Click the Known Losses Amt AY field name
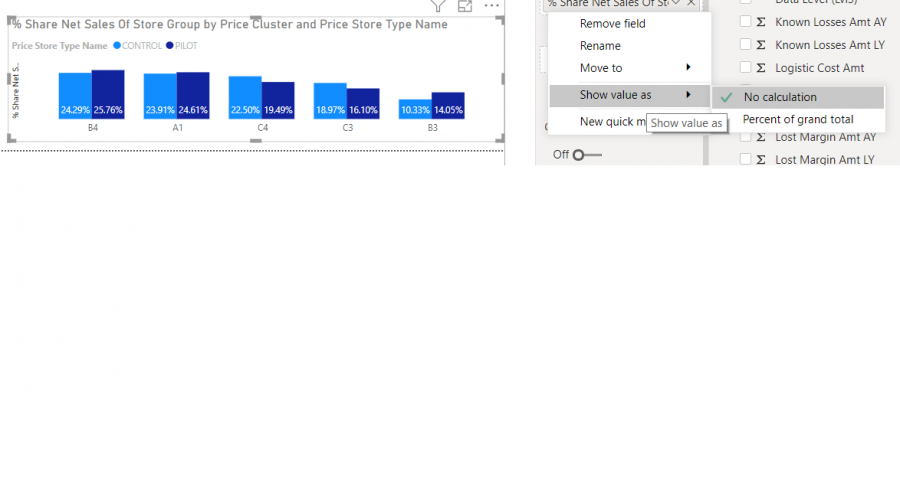The width and height of the screenshot is (900, 496). [831, 22]
